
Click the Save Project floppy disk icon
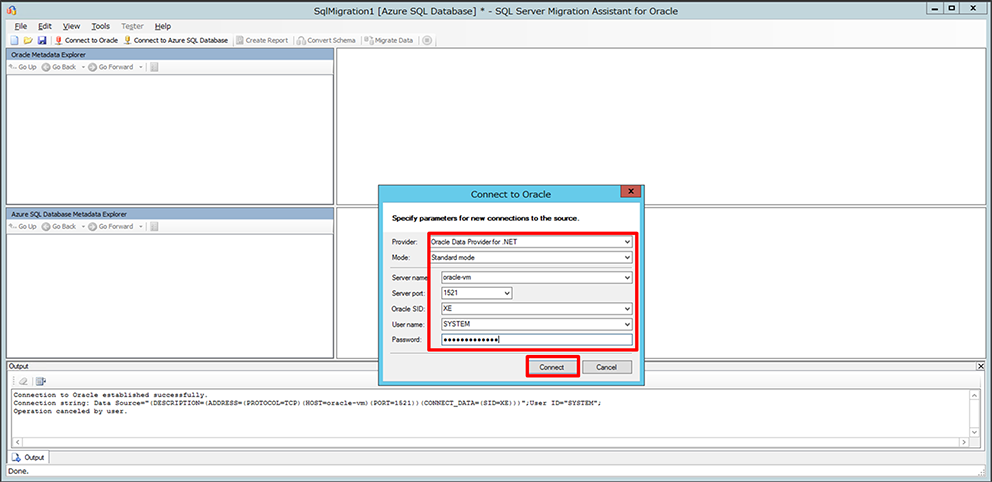pos(42,40)
